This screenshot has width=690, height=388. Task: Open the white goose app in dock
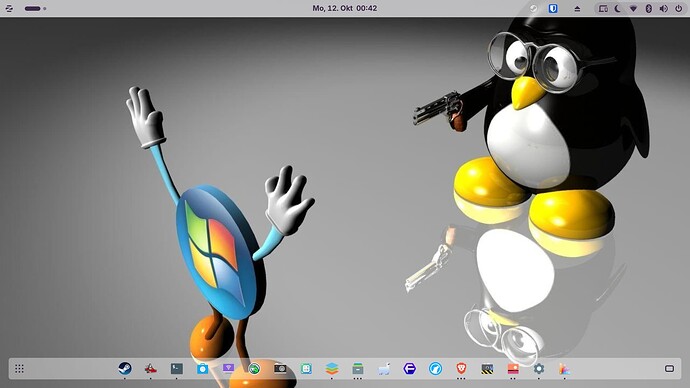tap(384, 368)
